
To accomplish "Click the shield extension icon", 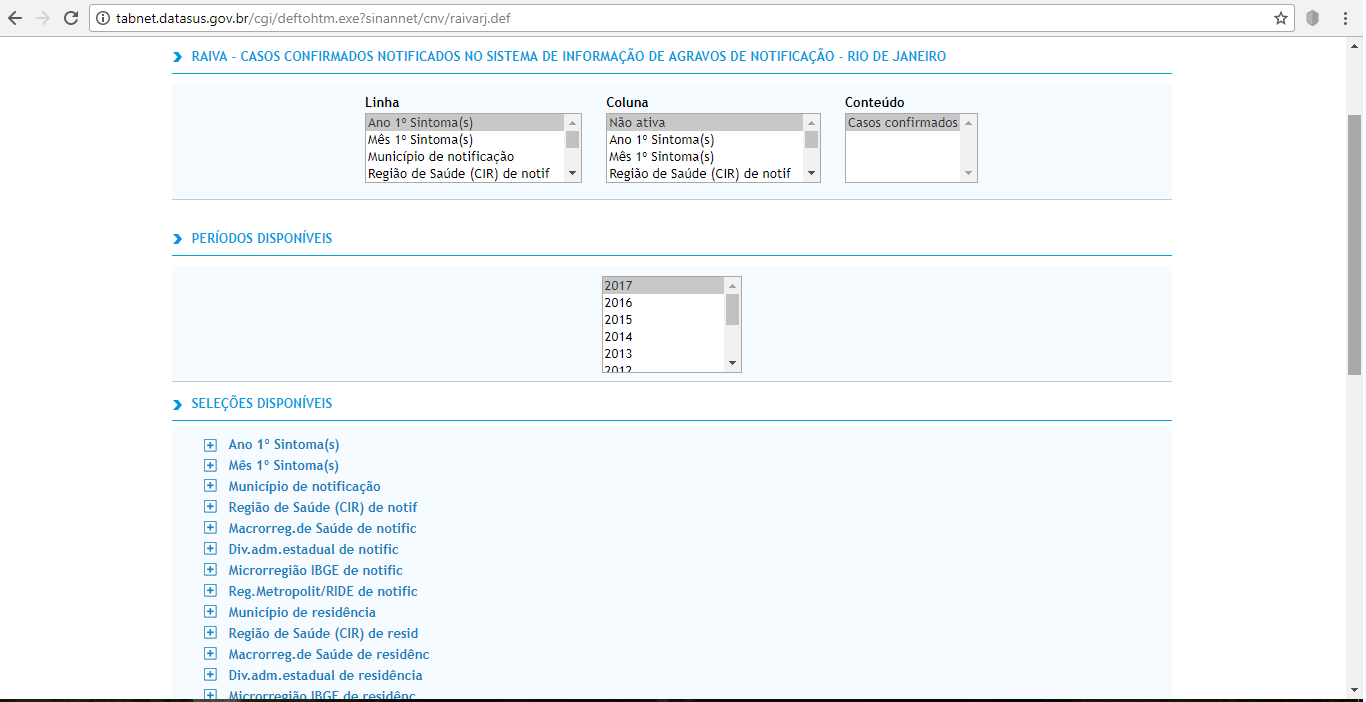I will point(1312,18).
